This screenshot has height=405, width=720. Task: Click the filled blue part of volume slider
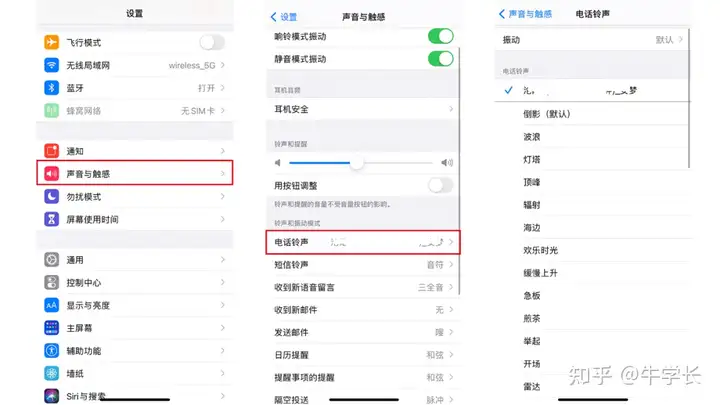click(320, 163)
